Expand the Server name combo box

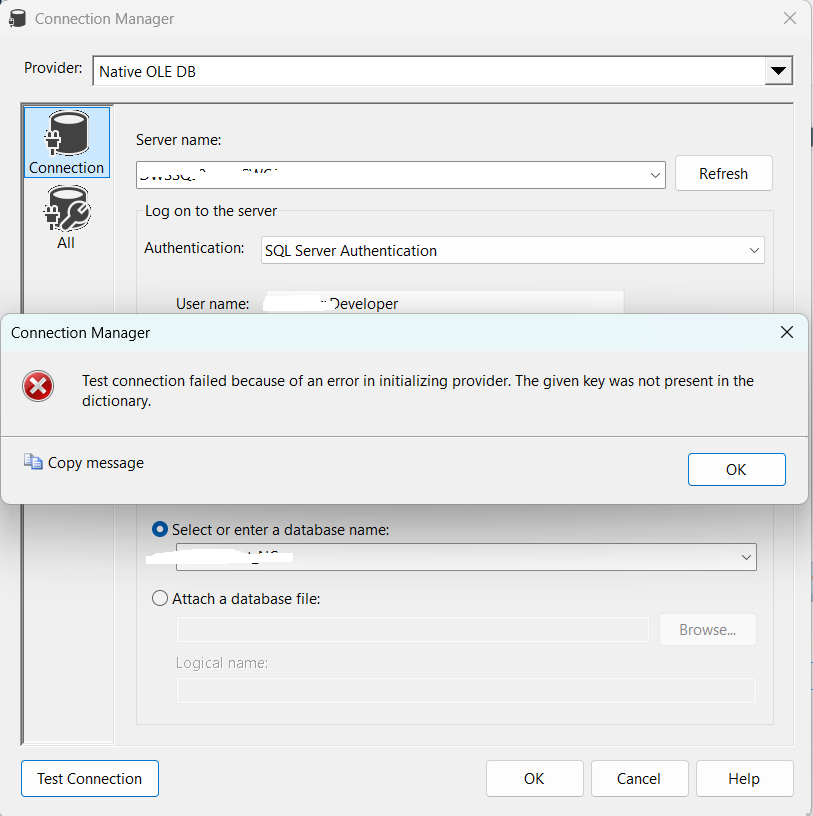coord(655,175)
